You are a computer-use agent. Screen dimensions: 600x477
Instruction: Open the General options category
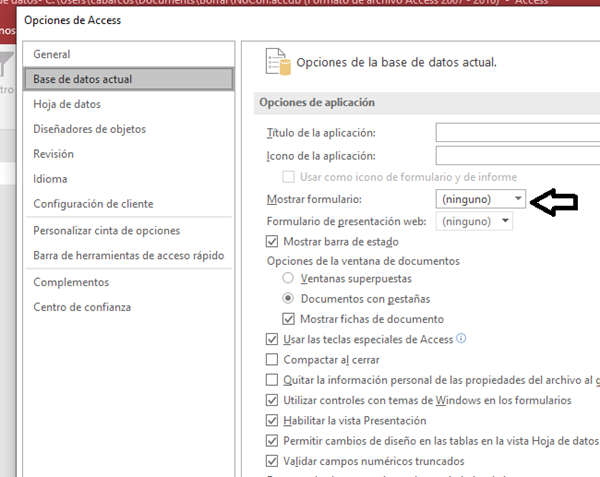(x=52, y=54)
